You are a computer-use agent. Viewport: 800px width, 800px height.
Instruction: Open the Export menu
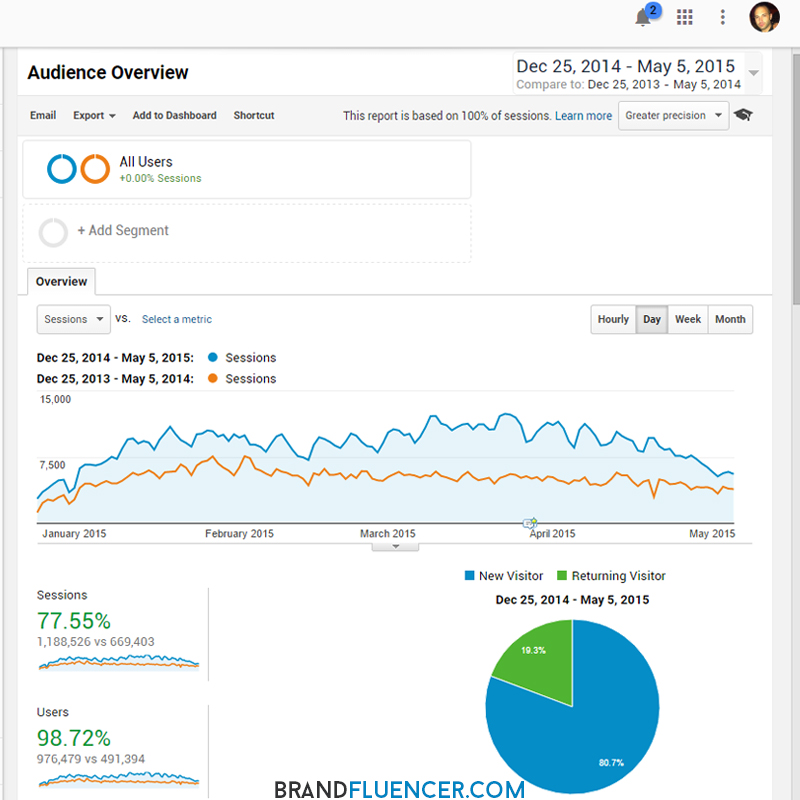tap(94, 116)
